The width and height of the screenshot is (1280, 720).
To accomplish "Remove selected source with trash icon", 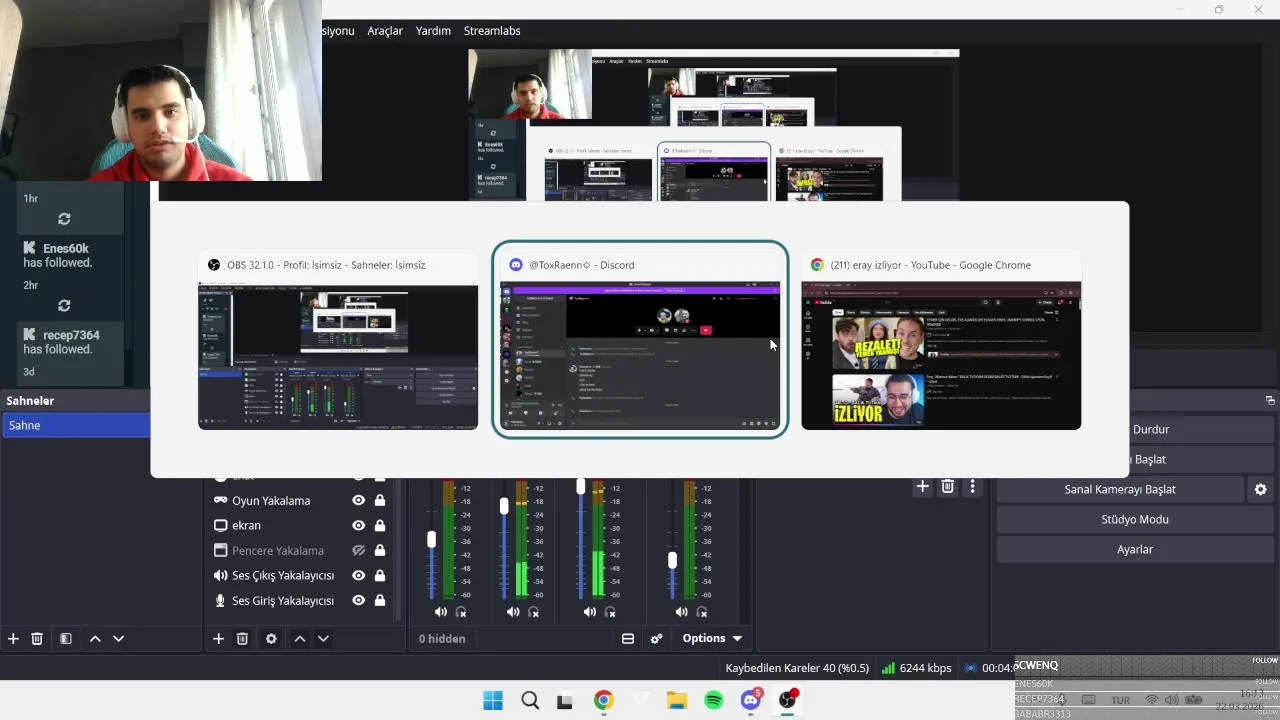I will click(242, 638).
